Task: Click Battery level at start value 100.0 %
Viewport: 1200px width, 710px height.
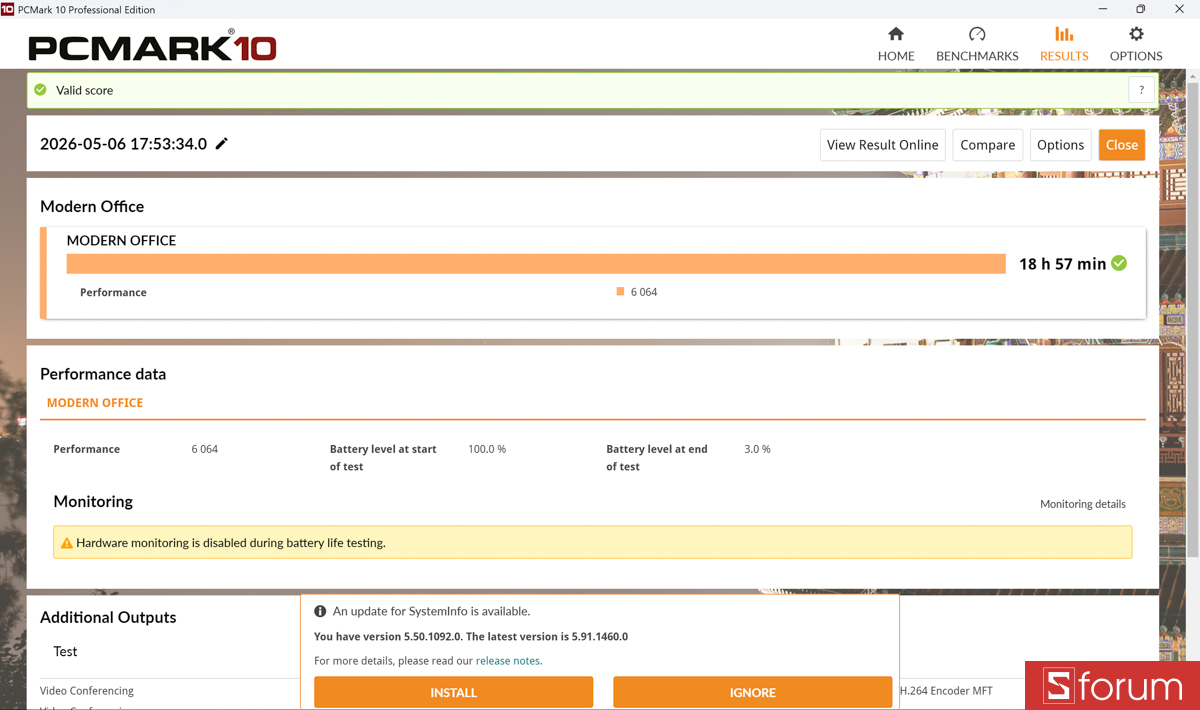Action: 487,449
